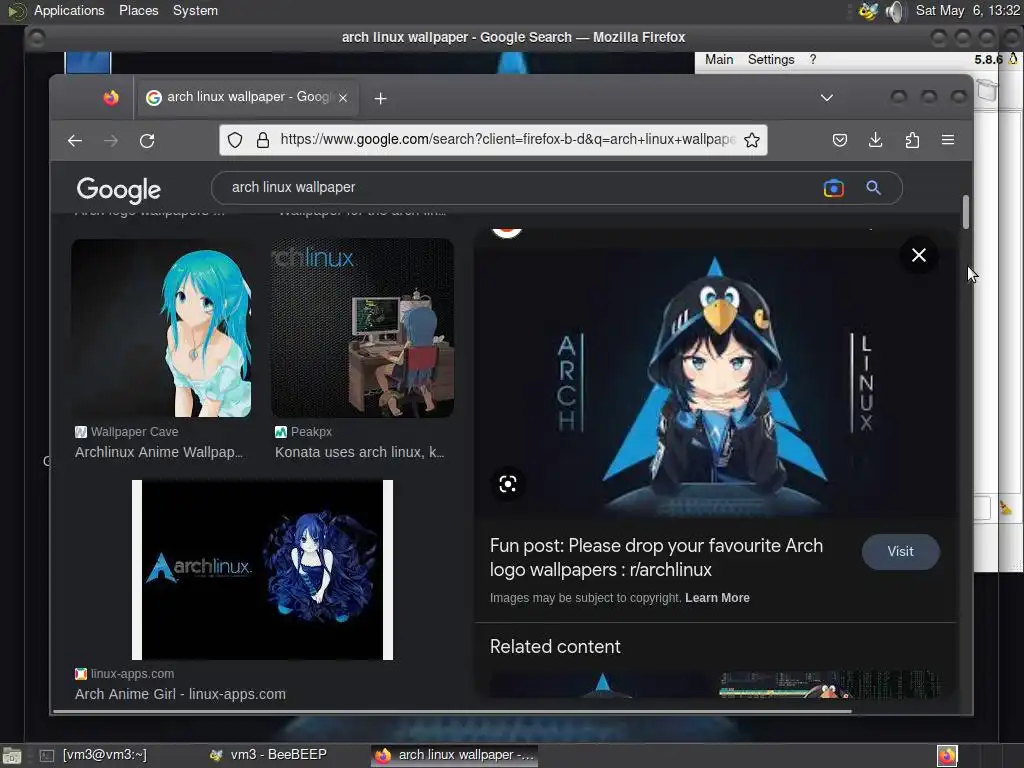The width and height of the screenshot is (1024, 768).
Task: Click the Firefox View icon in the tab bar
Action: (111, 98)
